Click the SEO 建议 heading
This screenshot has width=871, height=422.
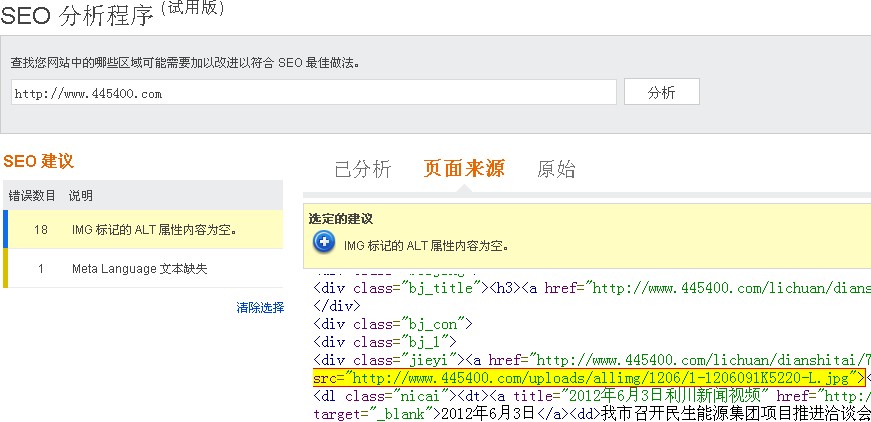(x=39, y=161)
